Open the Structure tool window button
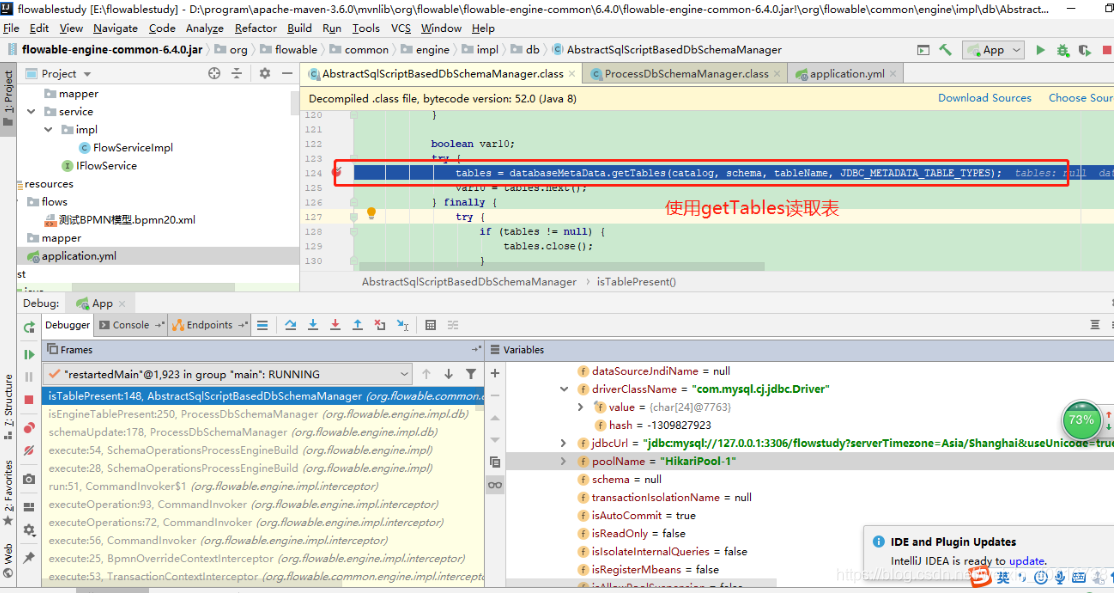This screenshot has width=1117, height=593. click(x=8, y=406)
